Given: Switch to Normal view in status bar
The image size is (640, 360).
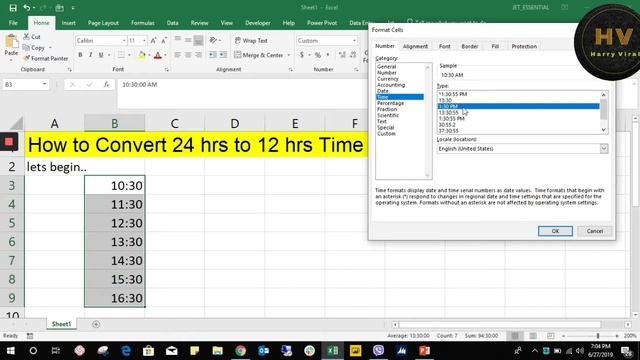Looking at the screenshot, I should coord(515,336).
